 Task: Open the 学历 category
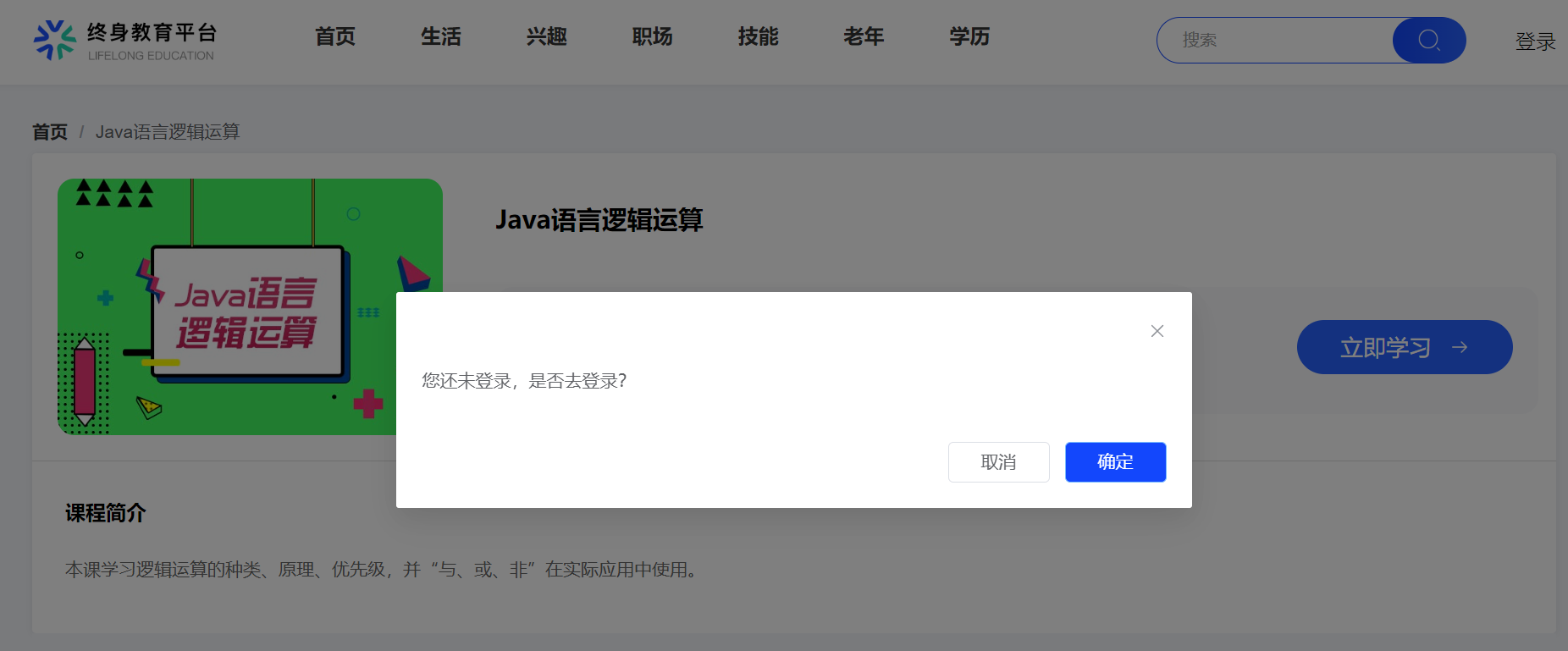pyautogui.click(x=969, y=37)
